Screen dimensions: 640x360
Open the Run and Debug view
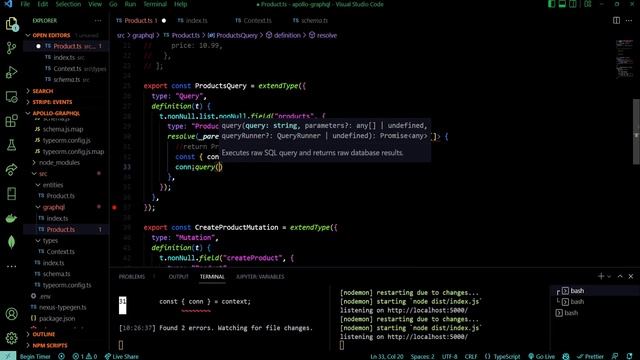pos(11,72)
